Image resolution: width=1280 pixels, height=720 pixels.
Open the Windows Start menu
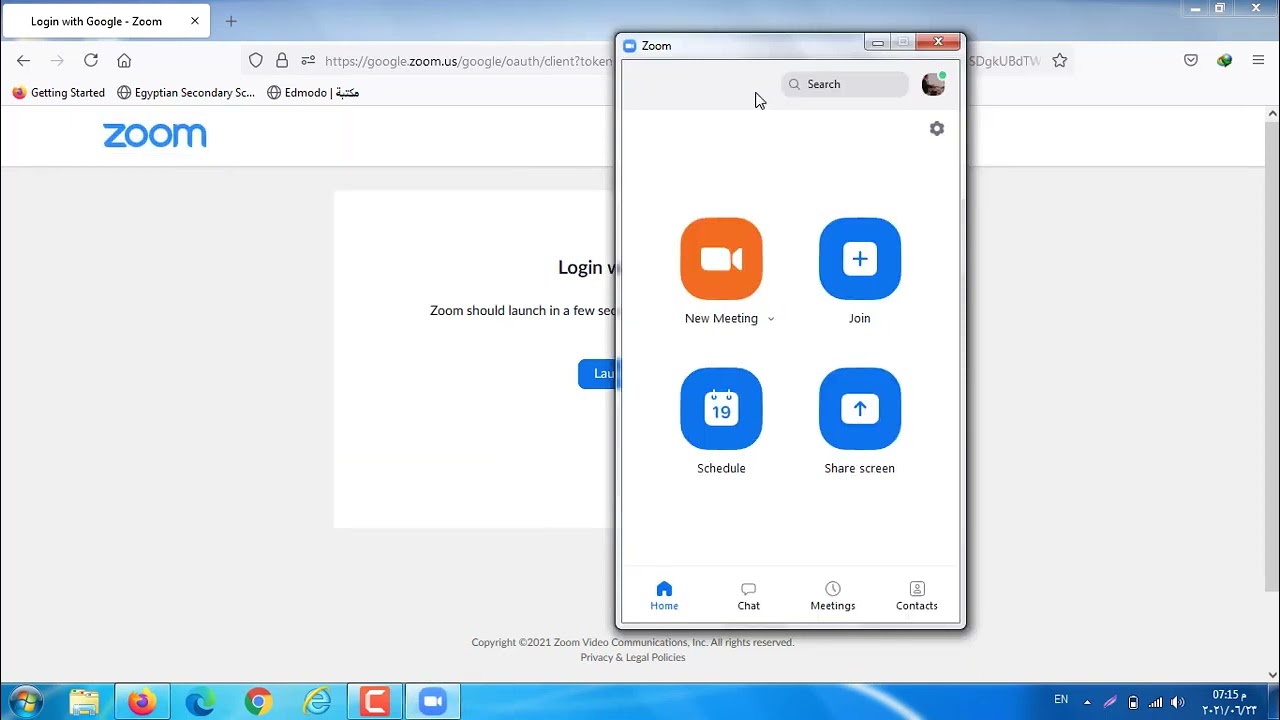click(x=27, y=702)
